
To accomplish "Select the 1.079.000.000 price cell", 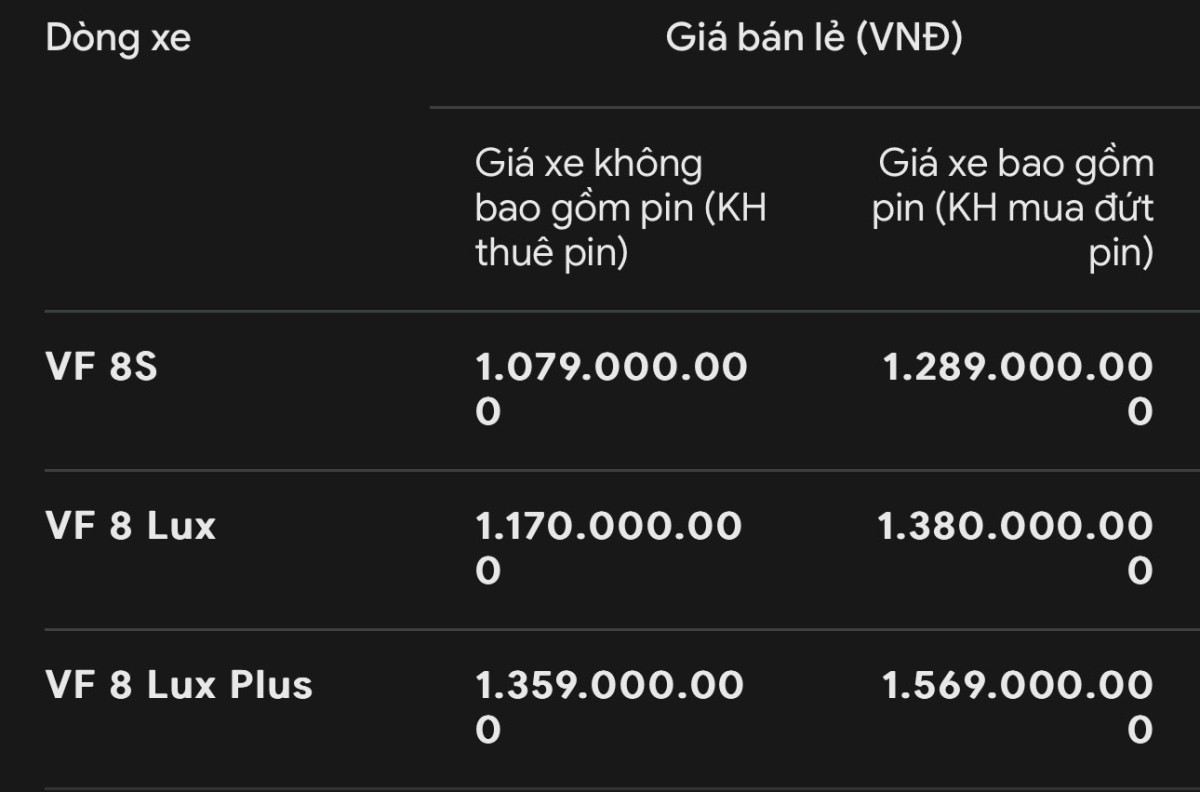I will tap(611, 389).
